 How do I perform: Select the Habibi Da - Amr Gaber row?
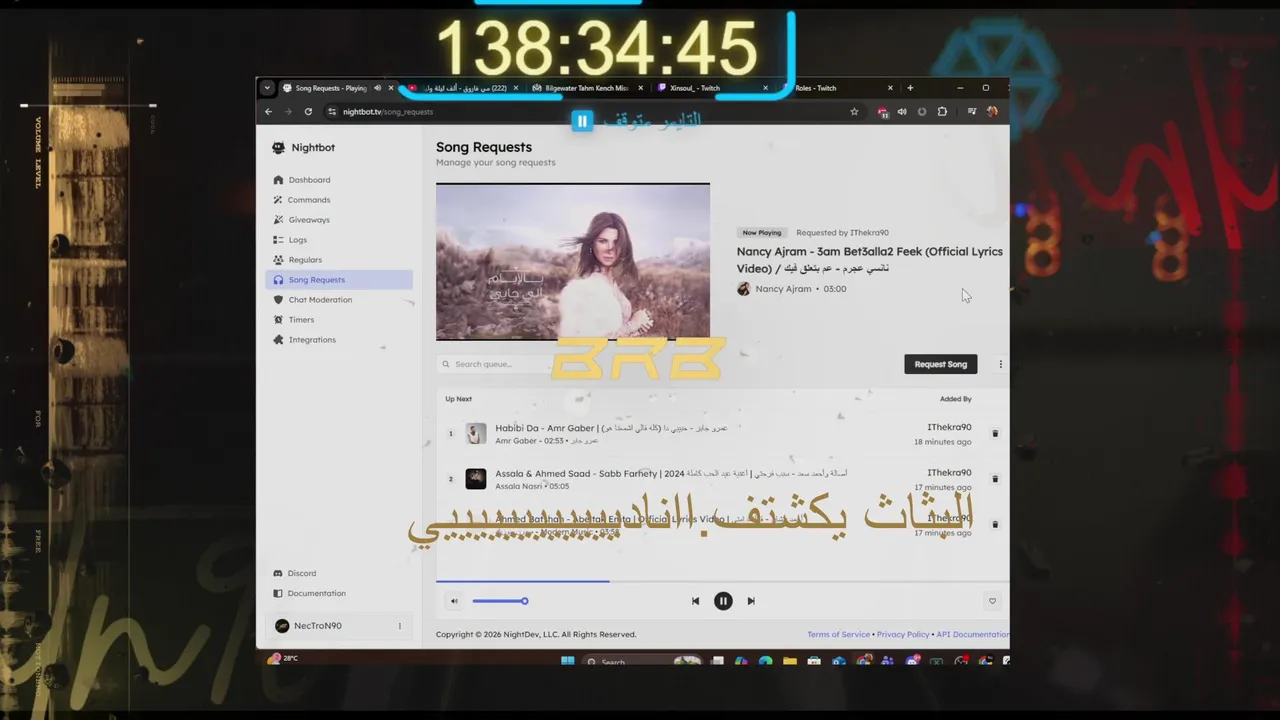click(722, 434)
